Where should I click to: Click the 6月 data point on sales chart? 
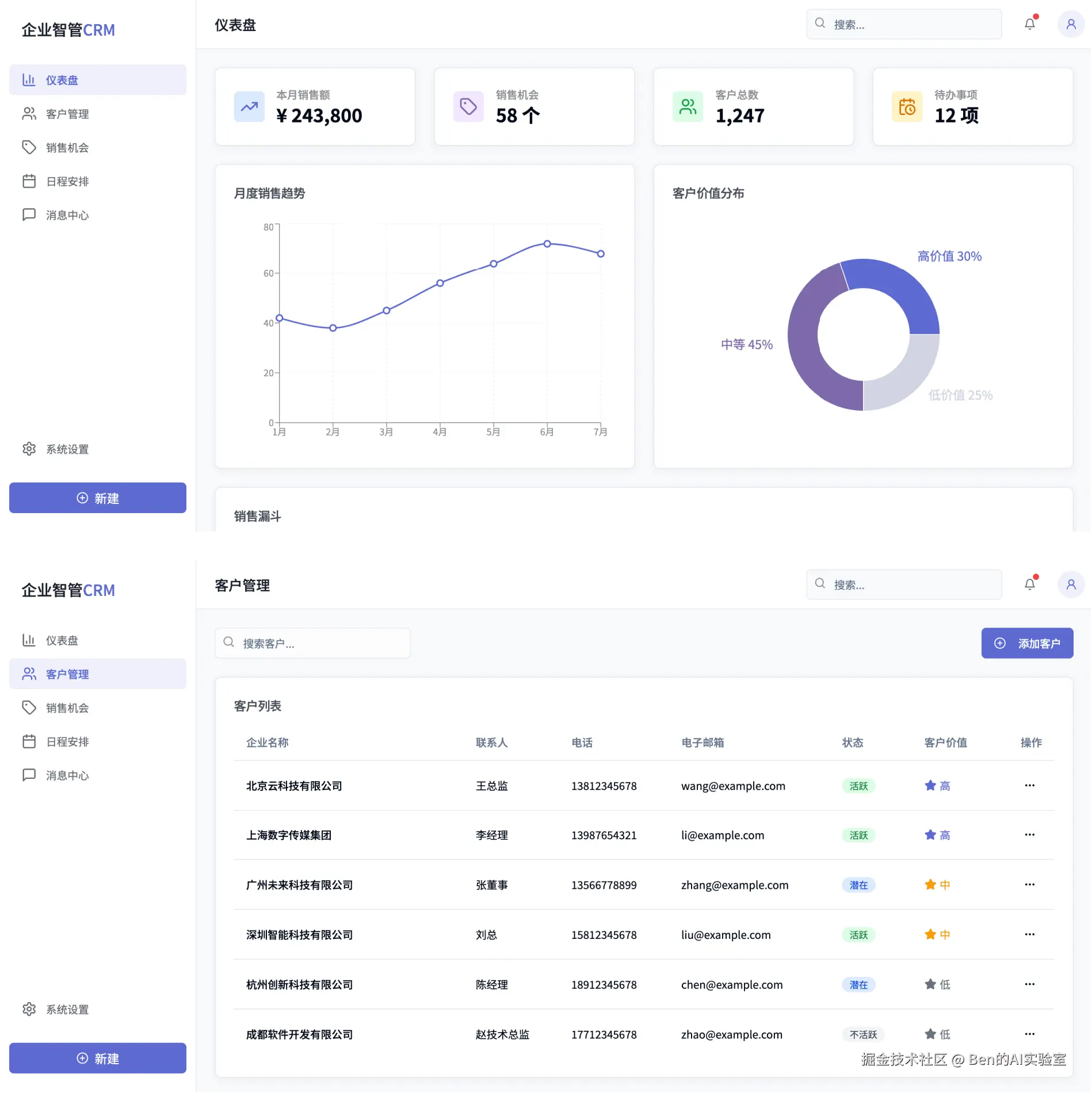547,244
